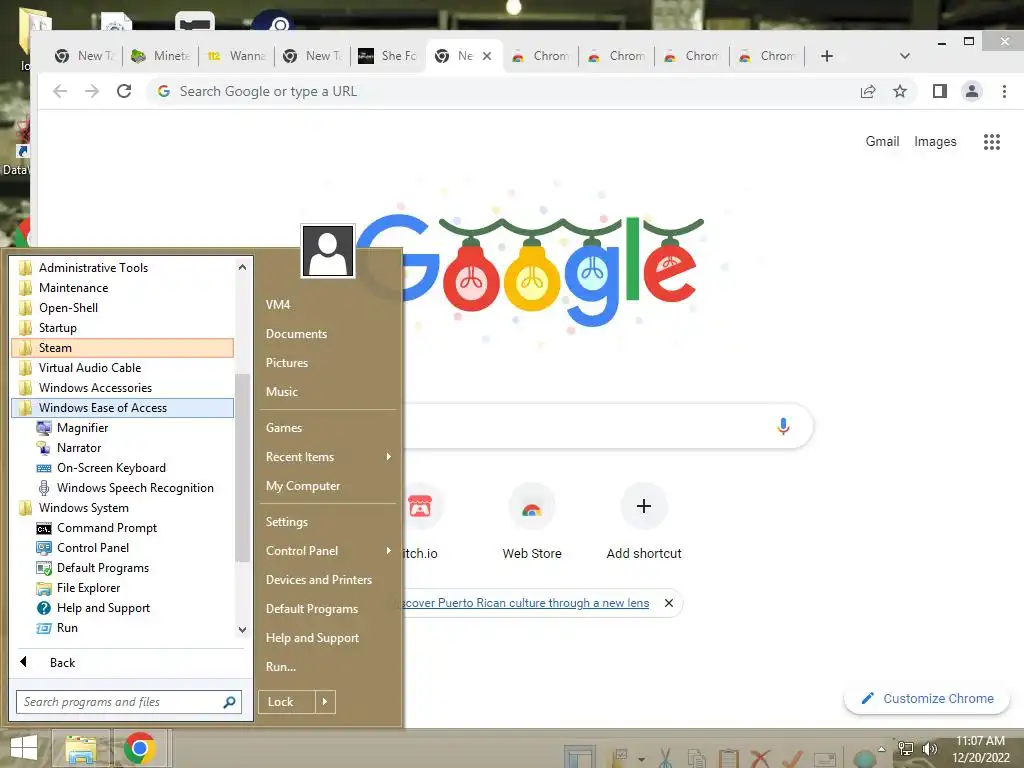
Task: Click the Chrome back arrow
Action: tap(60, 91)
